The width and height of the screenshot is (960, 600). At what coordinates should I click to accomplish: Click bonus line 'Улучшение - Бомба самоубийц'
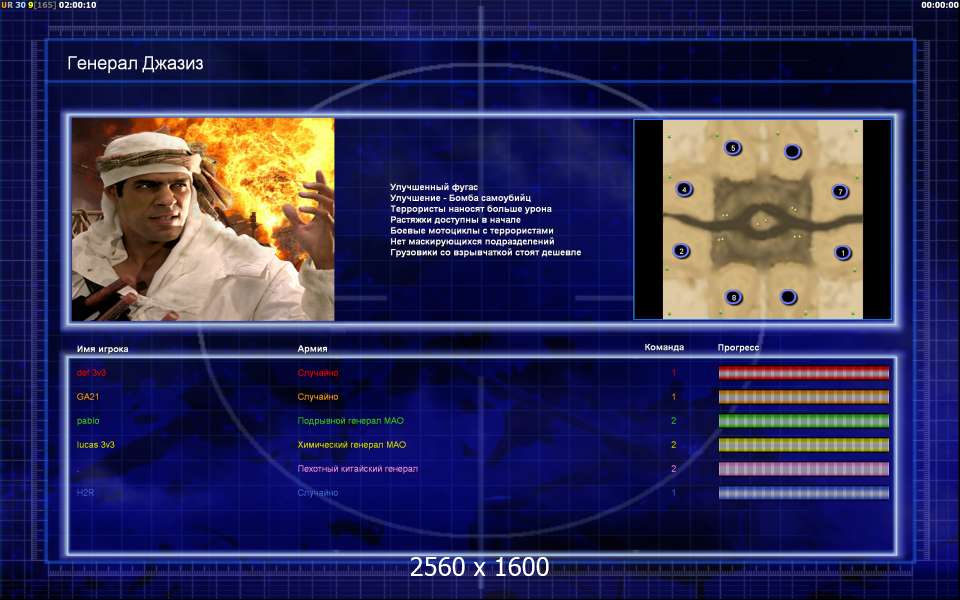460,198
